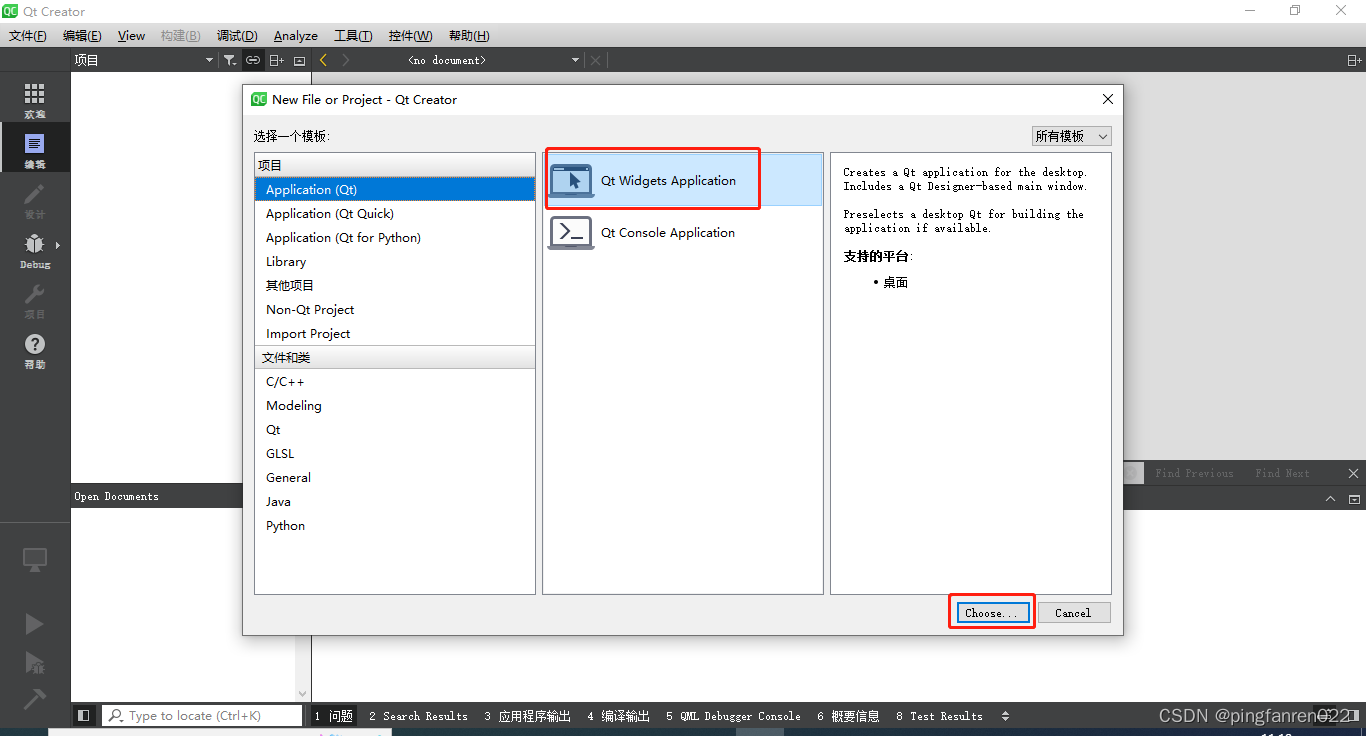Screen dimensions: 1366x736
Task: Open the Welcome (欢迎) mode
Action: click(35, 98)
